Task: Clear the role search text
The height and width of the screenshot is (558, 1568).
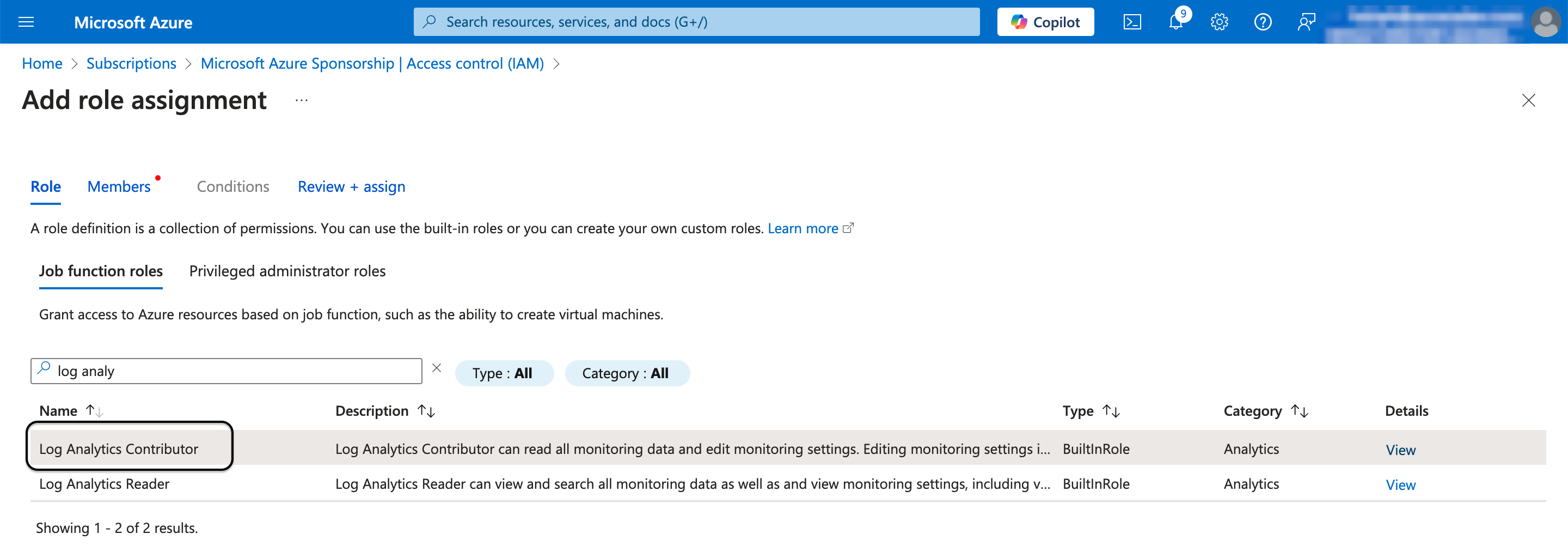Action: tap(437, 368)
